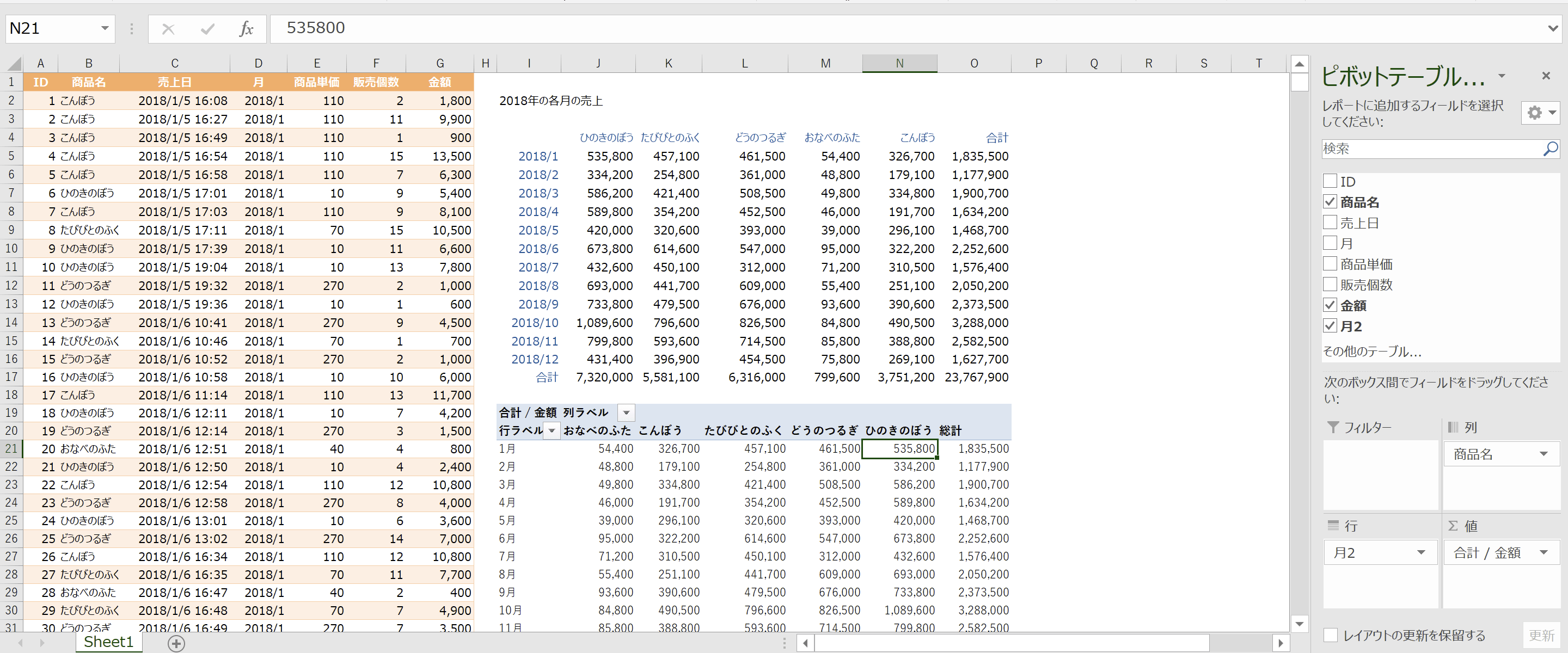Viewport: 1568px width, 653px height.
Task: Check the 月 field checkbox
Action: pyautogui.click(x=1330, y=243)
